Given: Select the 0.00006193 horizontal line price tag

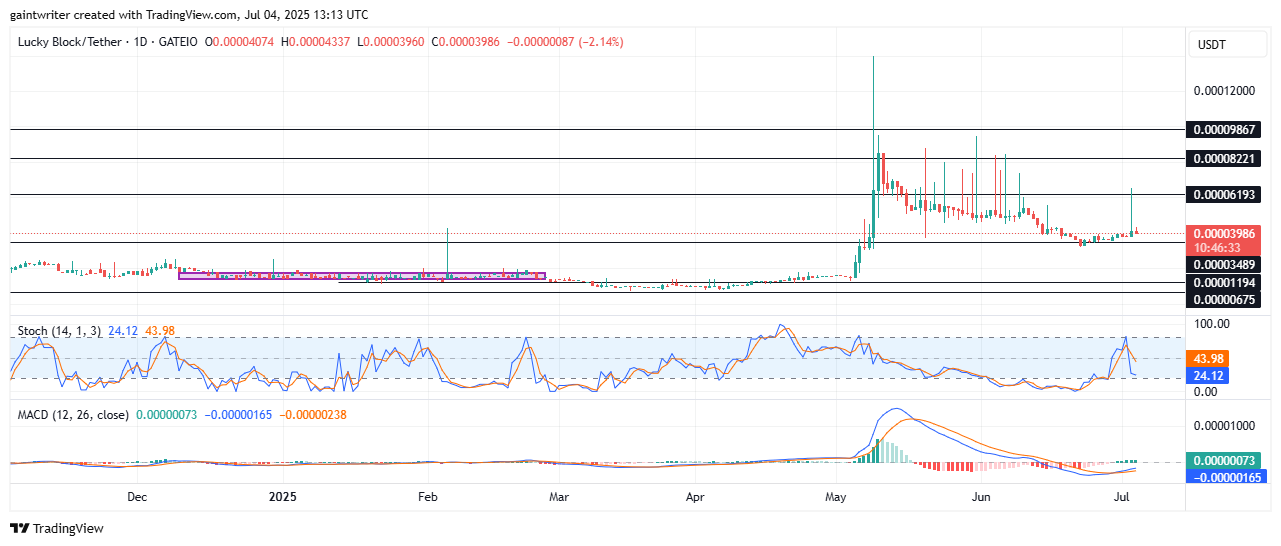Looking at the screenshot, I should [1224, 194].
